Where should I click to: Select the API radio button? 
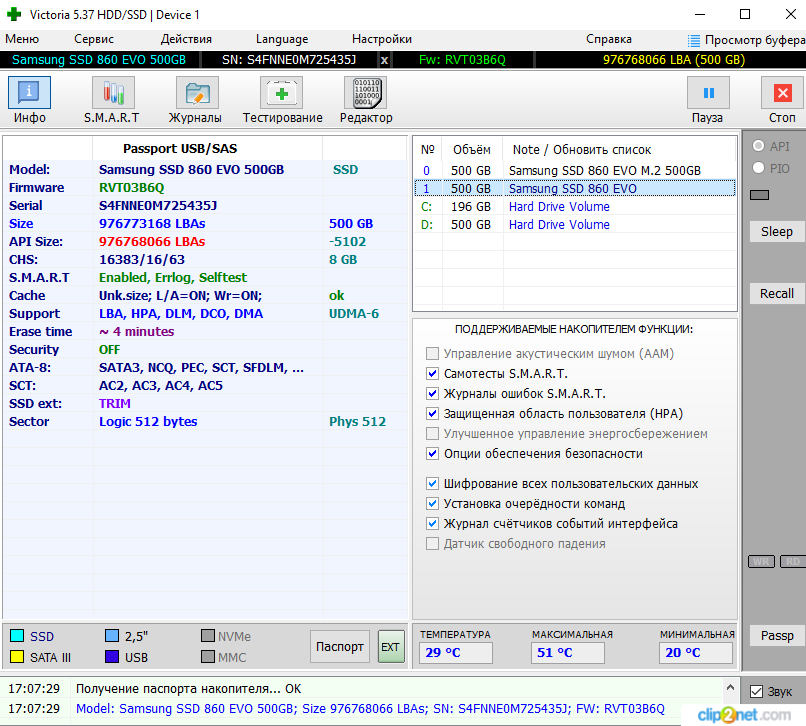758,146
